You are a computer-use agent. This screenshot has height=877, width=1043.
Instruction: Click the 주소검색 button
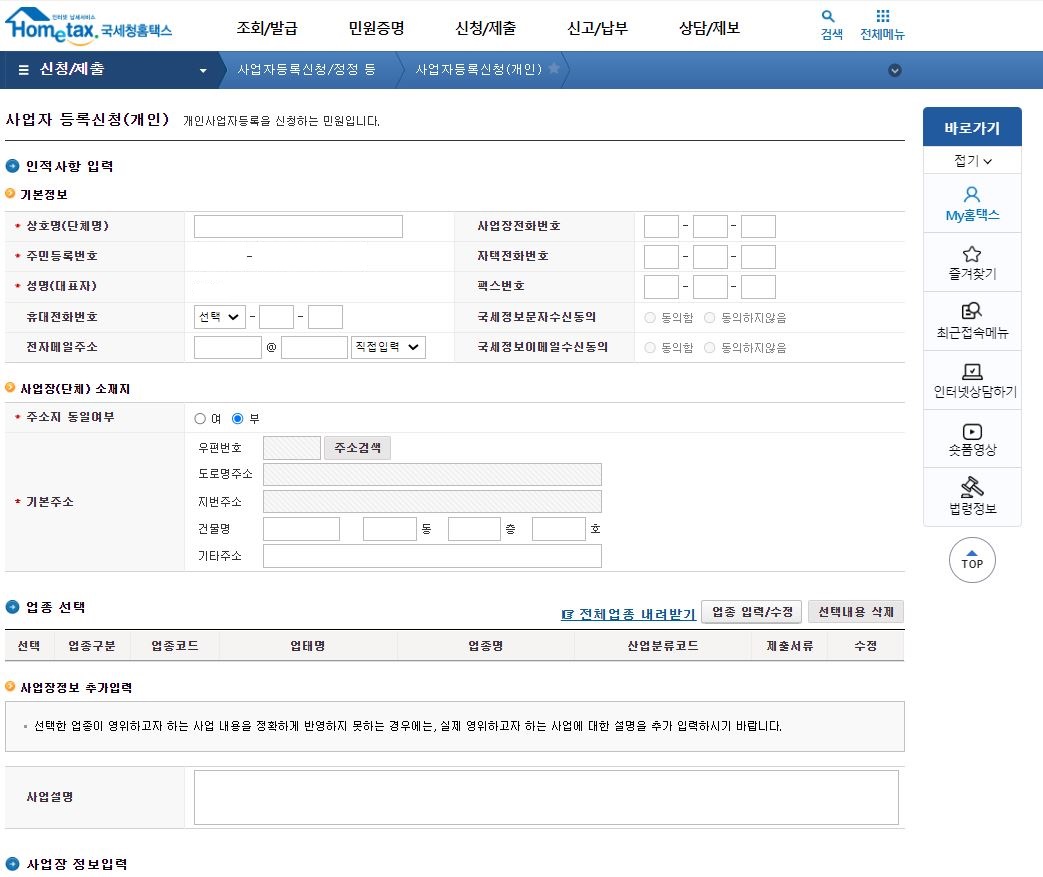[357, 448]
